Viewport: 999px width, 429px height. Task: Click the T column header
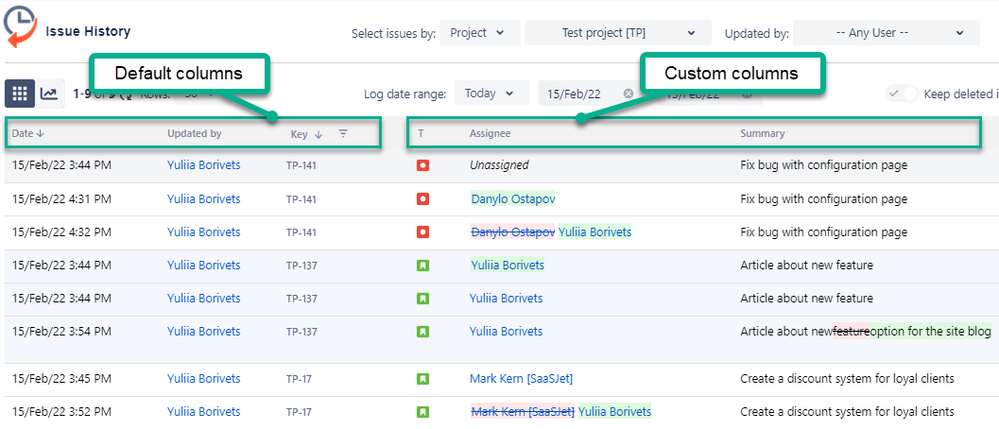[421, 134]
